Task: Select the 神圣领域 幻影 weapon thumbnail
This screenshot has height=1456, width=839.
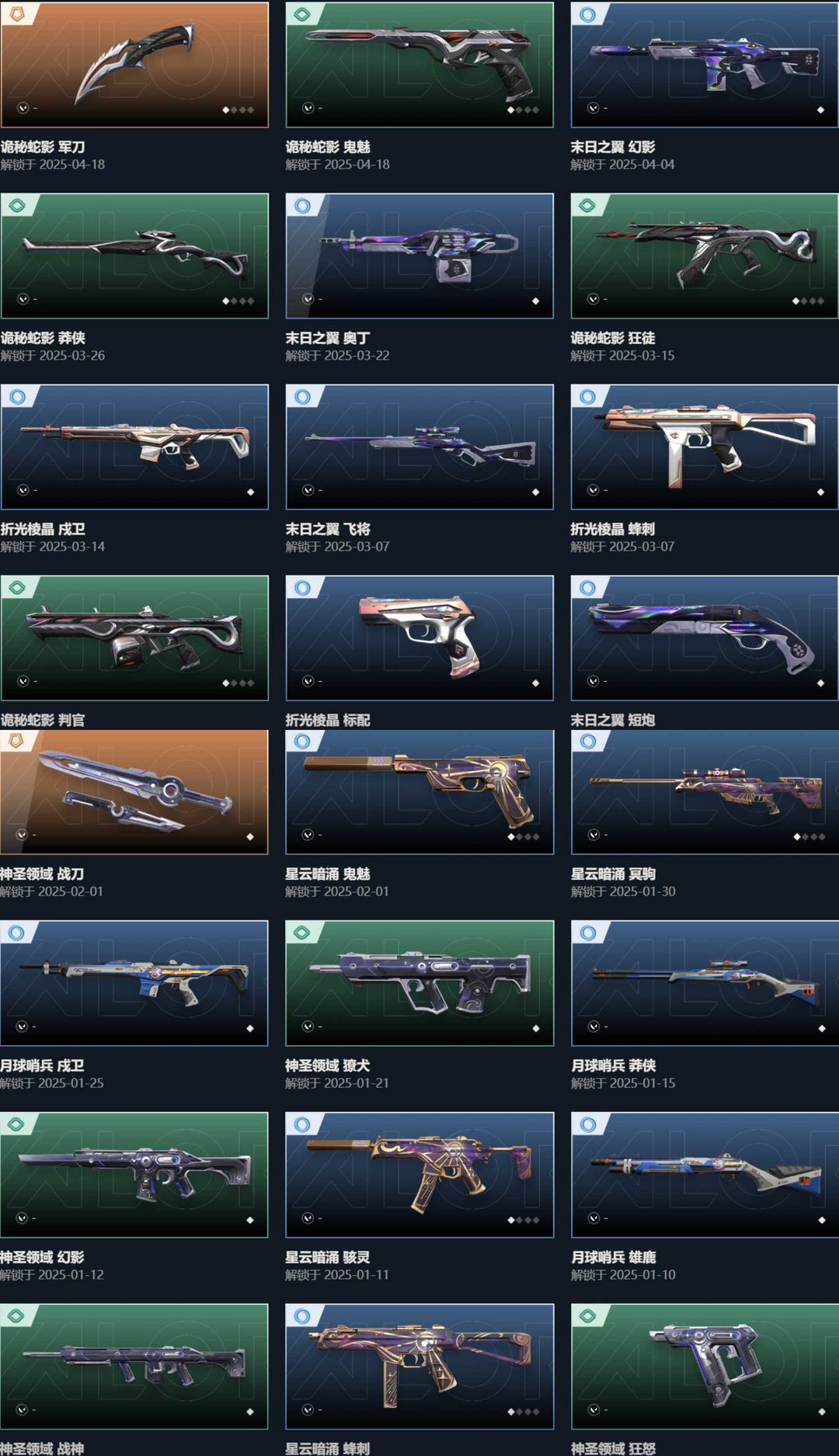Action: click(x=134, y=1175)
